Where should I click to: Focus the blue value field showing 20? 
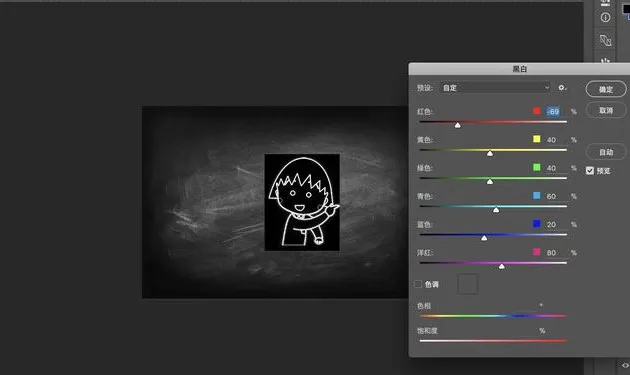tap(556, 224)
